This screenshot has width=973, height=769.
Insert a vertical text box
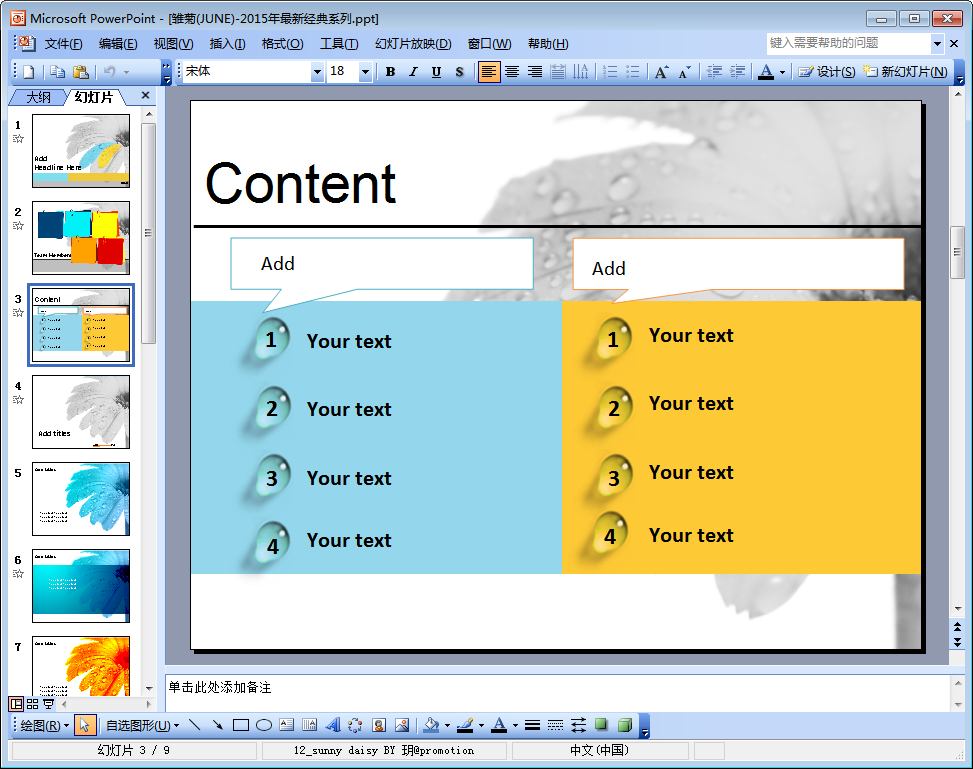[x=309, y=725]
